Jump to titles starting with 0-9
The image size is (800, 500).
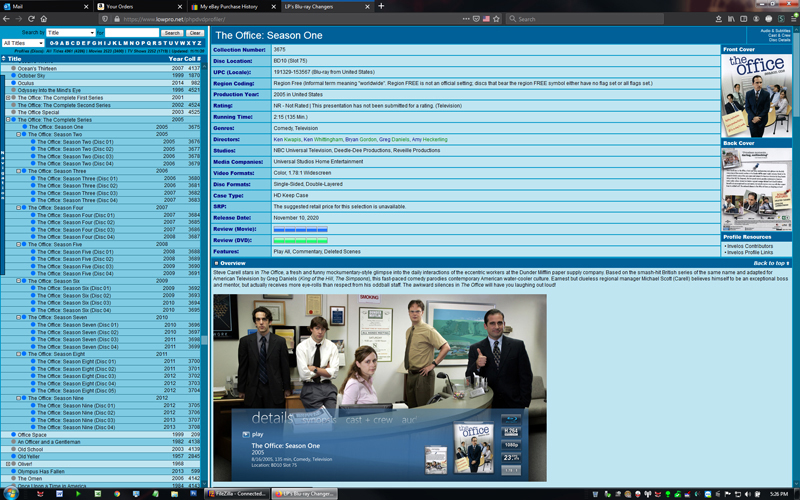[x=54, y=43]
